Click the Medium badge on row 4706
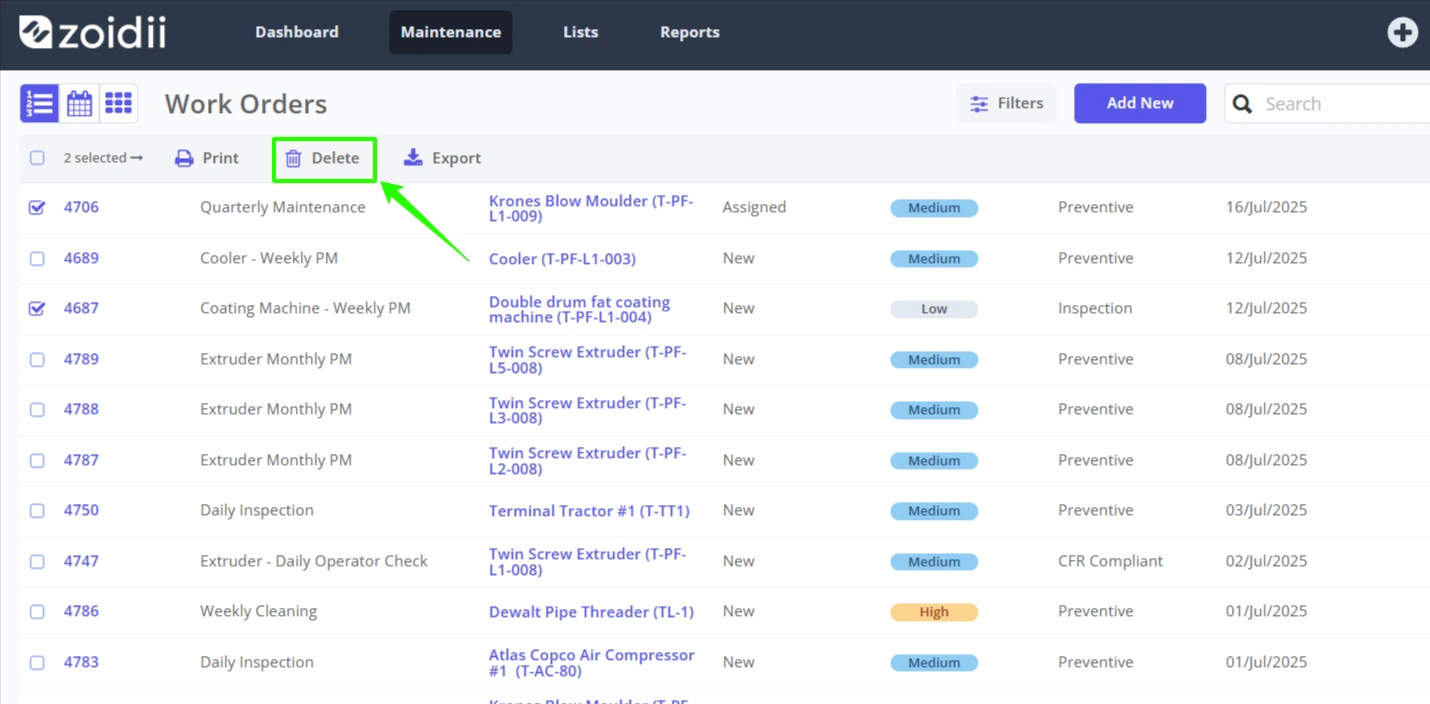 (x=934, y=208)
